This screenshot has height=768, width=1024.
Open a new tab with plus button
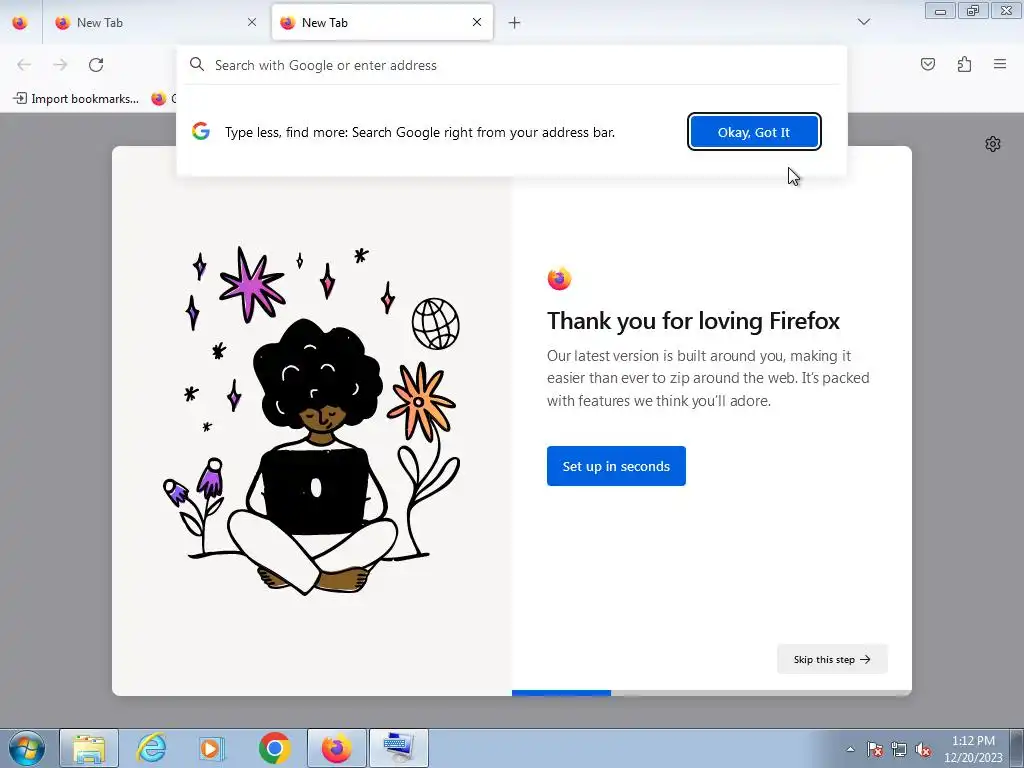click(515, 23)
